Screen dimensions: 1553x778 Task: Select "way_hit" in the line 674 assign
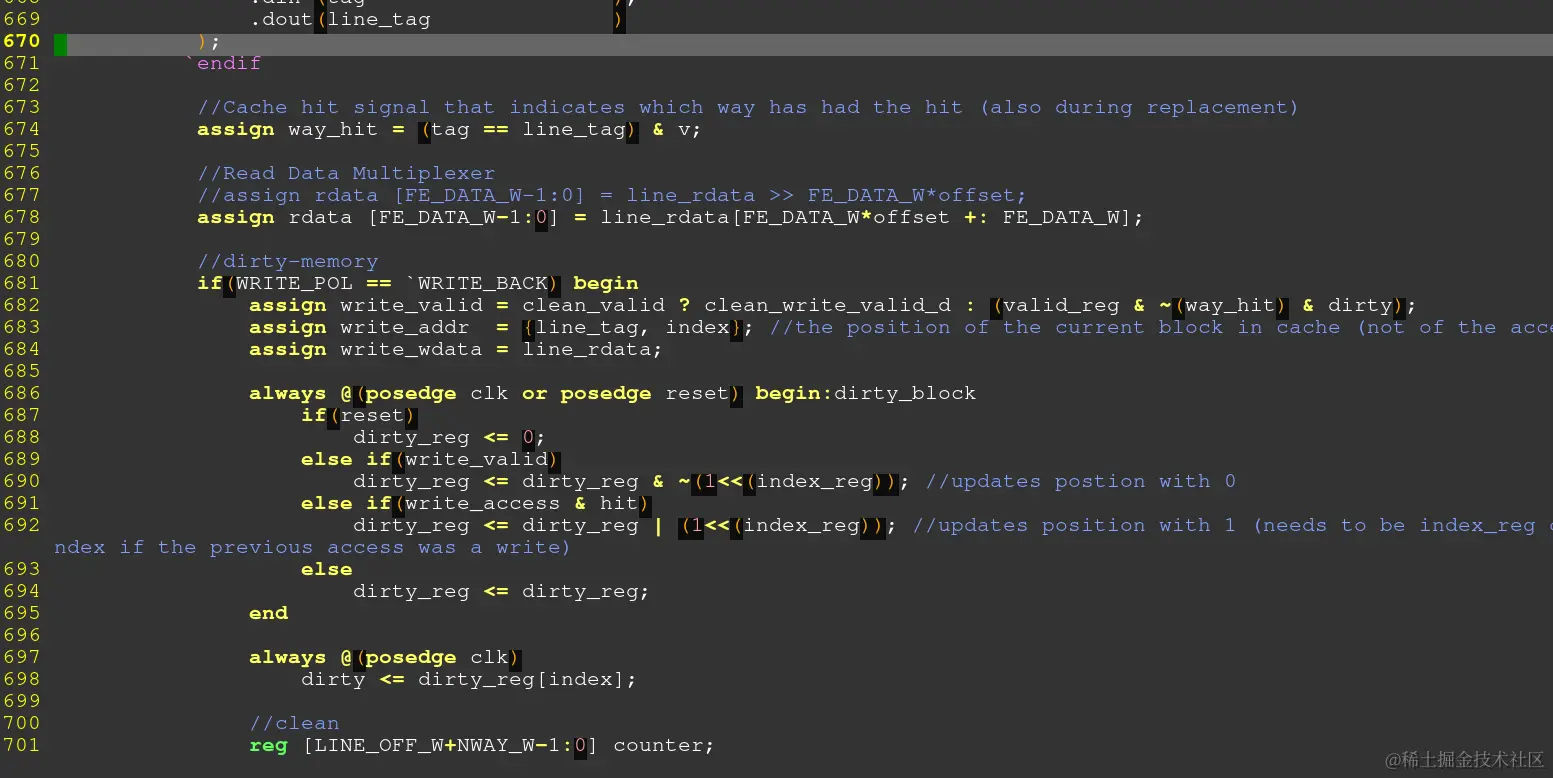coord(333,129)
